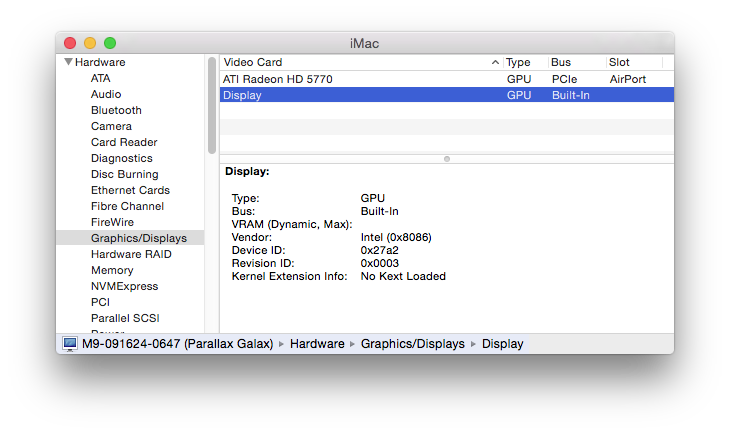Click Graphics/Displays in the path bar
This screenshot has height=434, width=730.
412,344
